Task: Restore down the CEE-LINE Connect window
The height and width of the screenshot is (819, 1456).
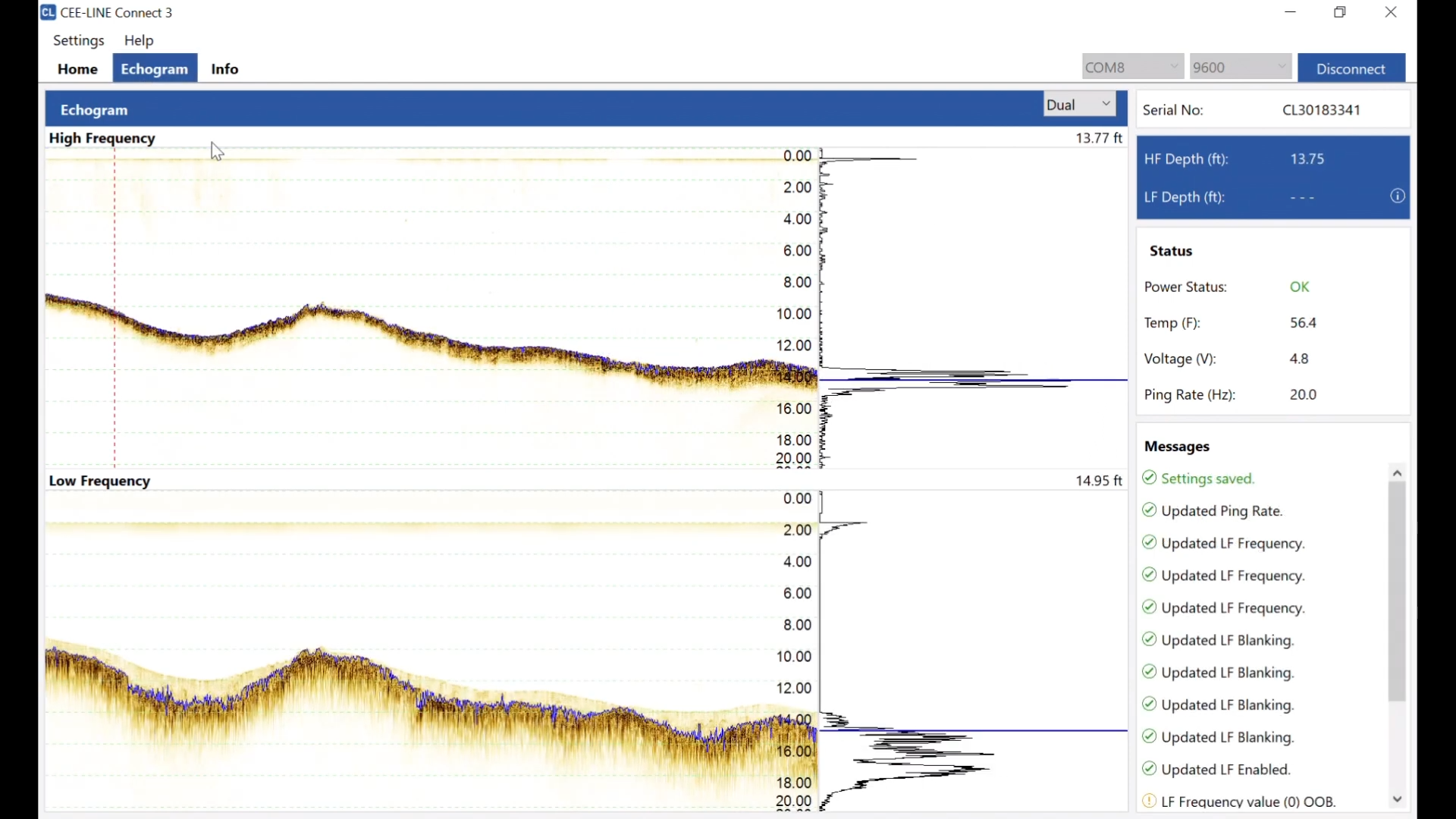Action: (1341, 12)
